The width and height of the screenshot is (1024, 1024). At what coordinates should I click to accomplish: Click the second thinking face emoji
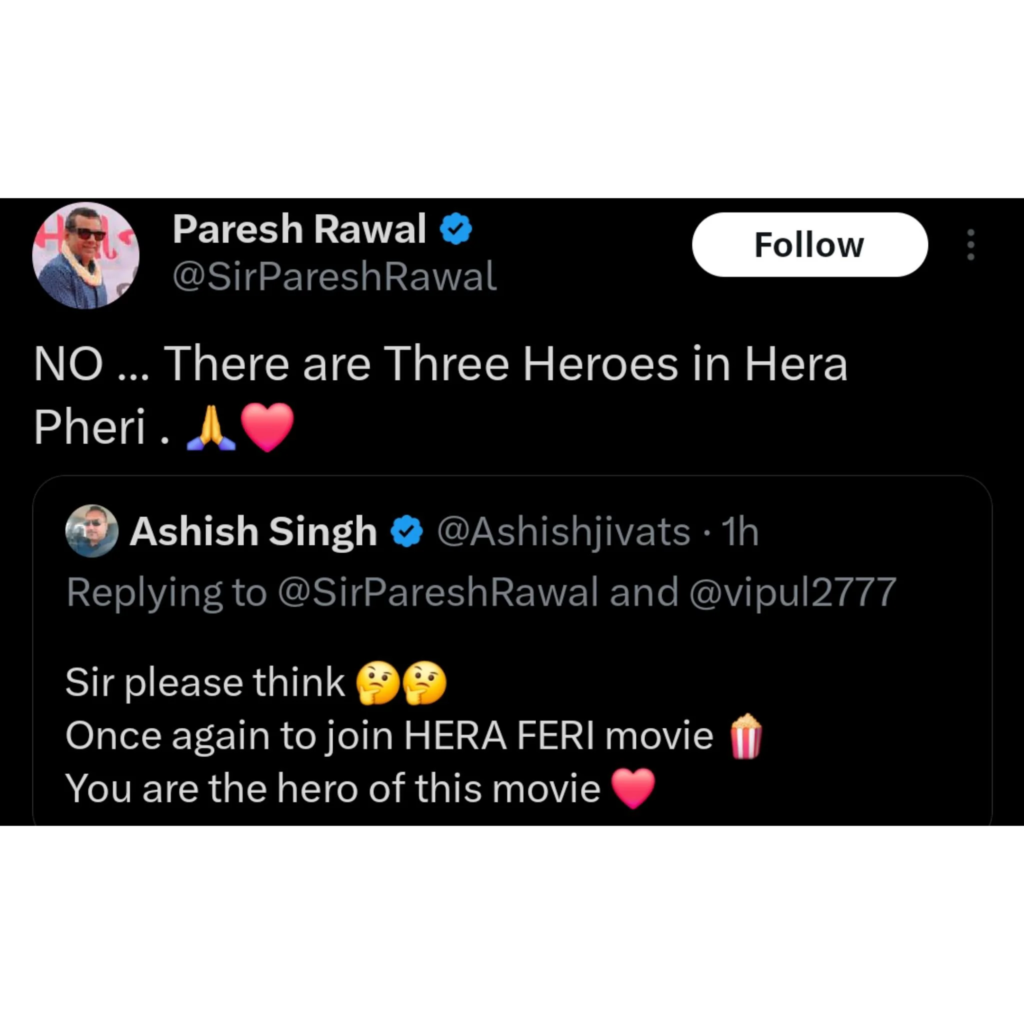coord(424,683)
